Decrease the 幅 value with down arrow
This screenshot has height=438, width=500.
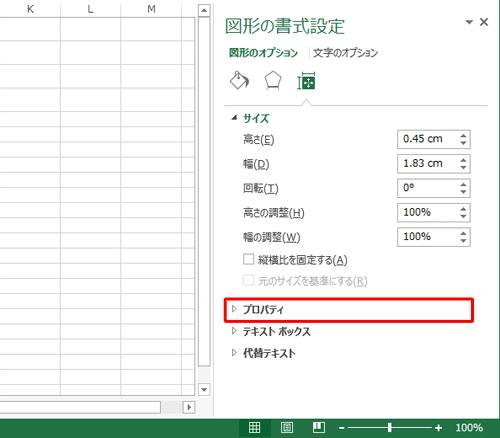coord(463,167)
